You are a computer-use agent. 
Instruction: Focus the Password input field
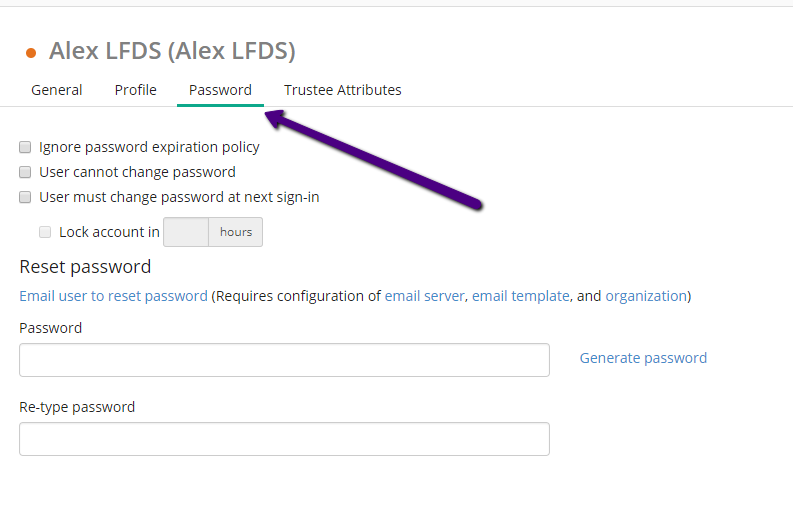pos(284,360)
